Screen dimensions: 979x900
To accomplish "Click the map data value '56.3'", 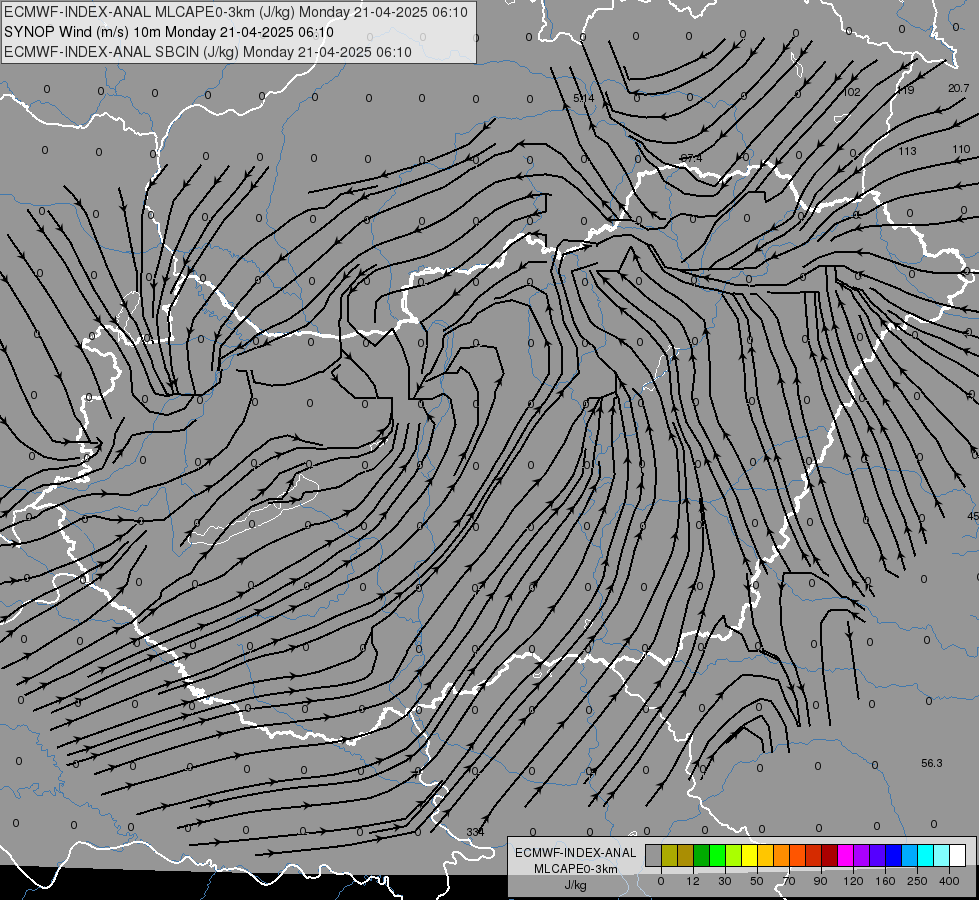I will tap(932, 763).
